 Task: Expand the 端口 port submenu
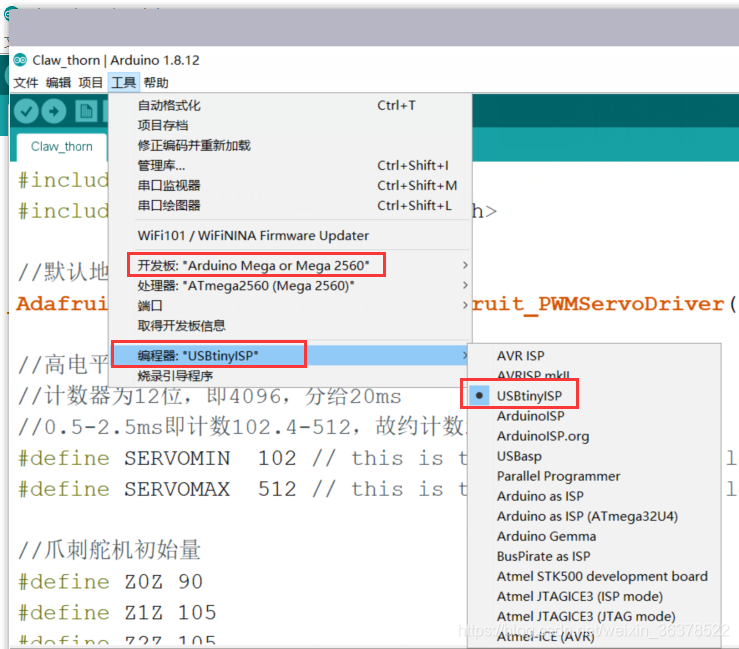(x=290, y=305)
